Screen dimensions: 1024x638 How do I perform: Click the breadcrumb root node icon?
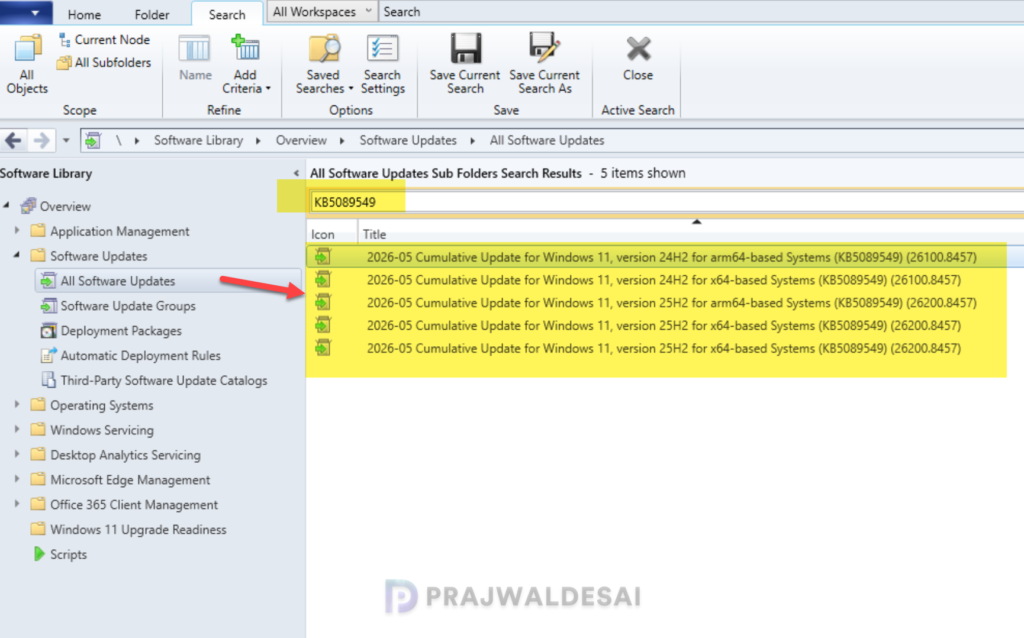tap(93, 140)
